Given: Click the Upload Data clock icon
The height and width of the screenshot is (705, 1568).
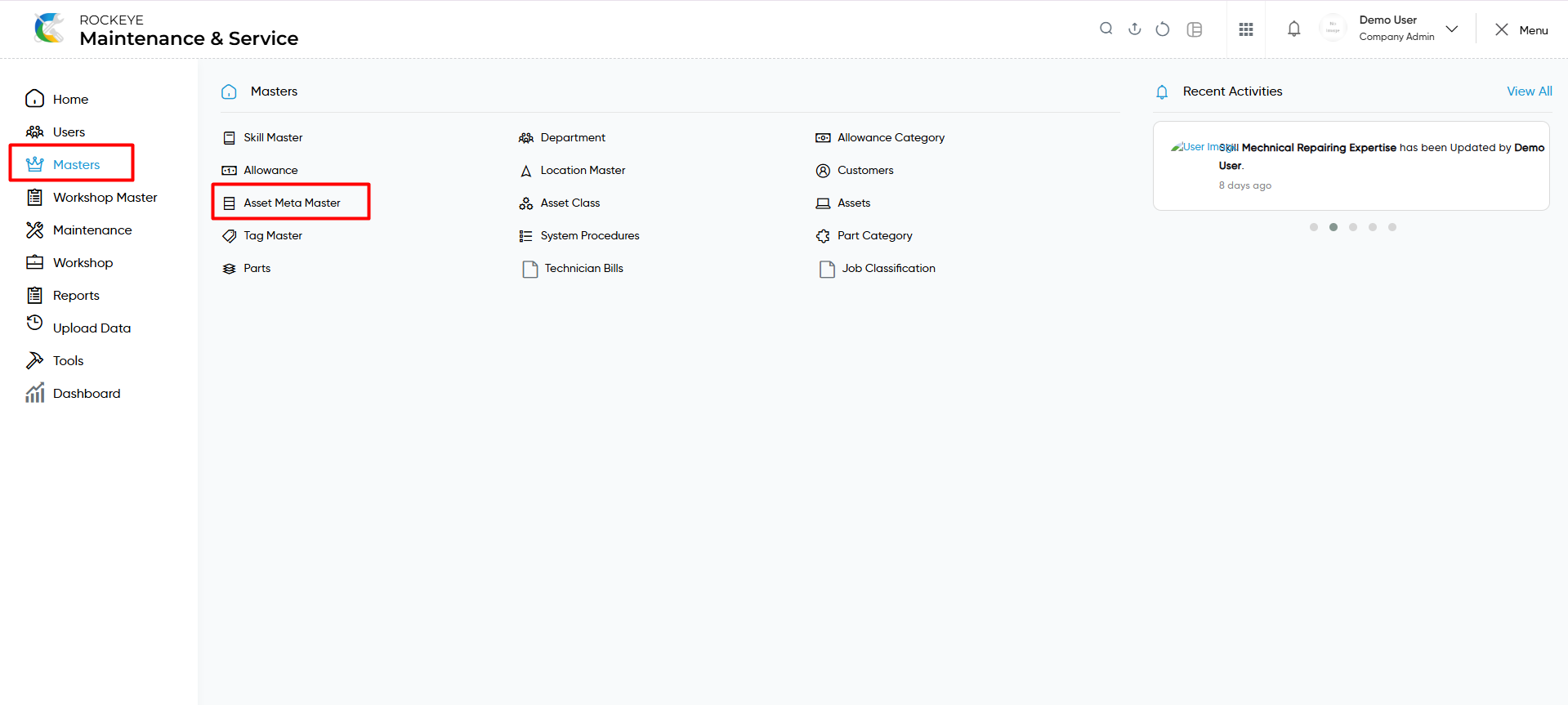Looking at the screenshot, I should tap(34, 323).
